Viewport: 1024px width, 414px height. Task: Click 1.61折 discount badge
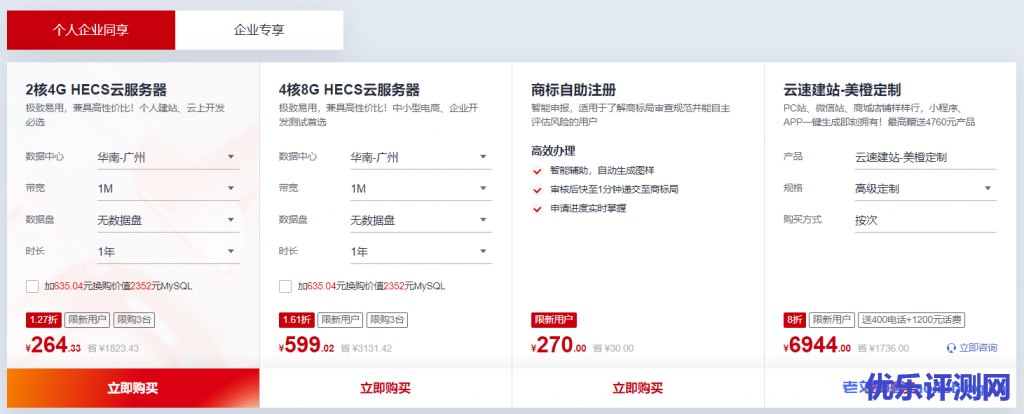pyautogui.click(x=296, y=320)
